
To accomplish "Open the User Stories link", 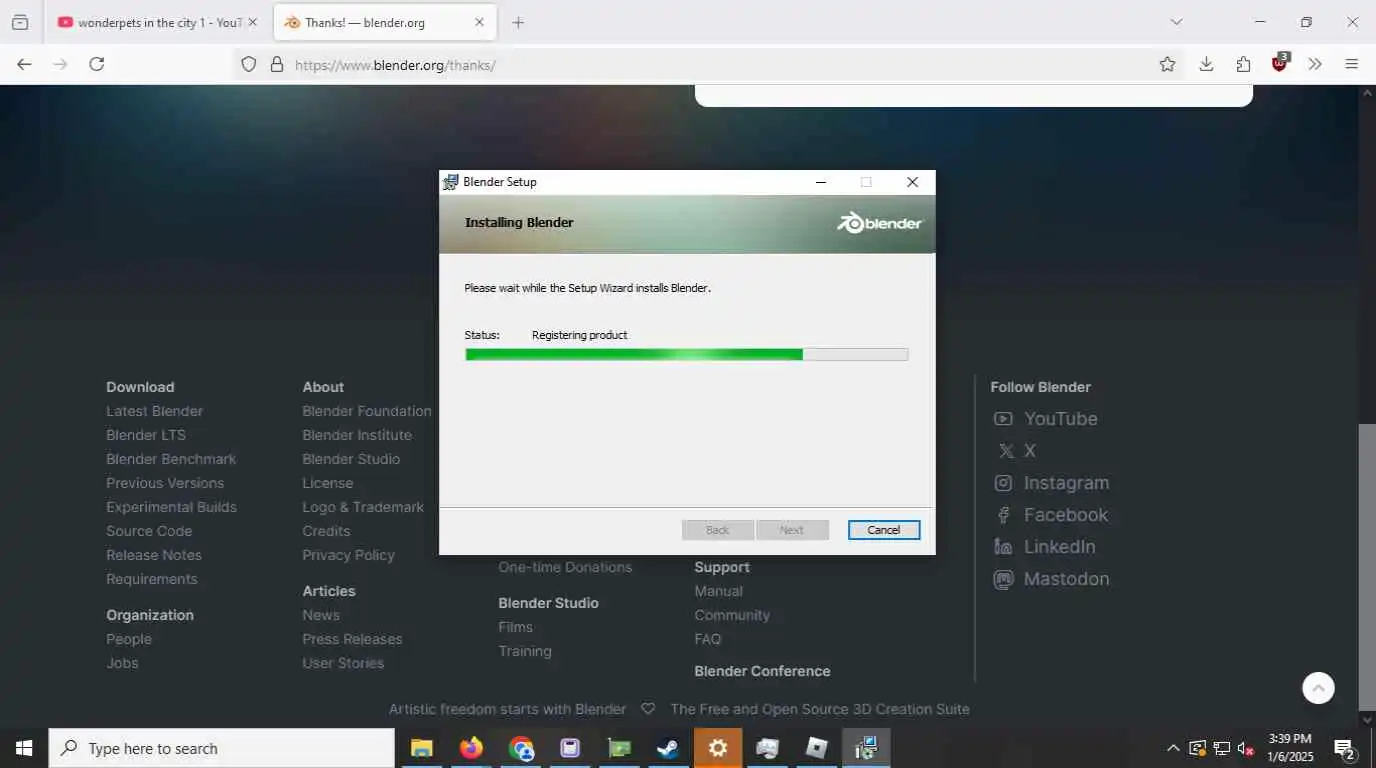I will point(343,663).
